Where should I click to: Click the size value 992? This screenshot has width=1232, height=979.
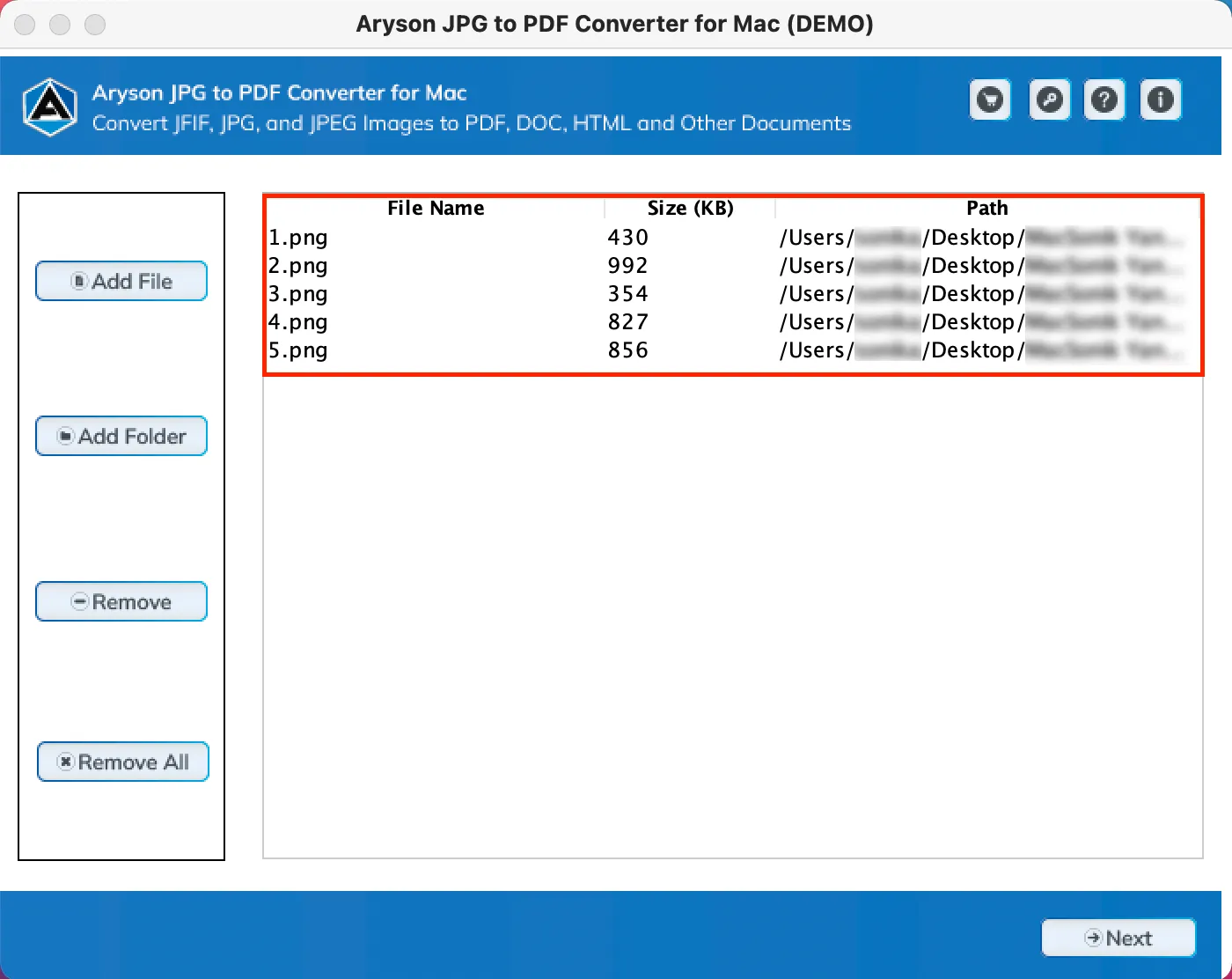pyautogui.click(x=628, y=266)
